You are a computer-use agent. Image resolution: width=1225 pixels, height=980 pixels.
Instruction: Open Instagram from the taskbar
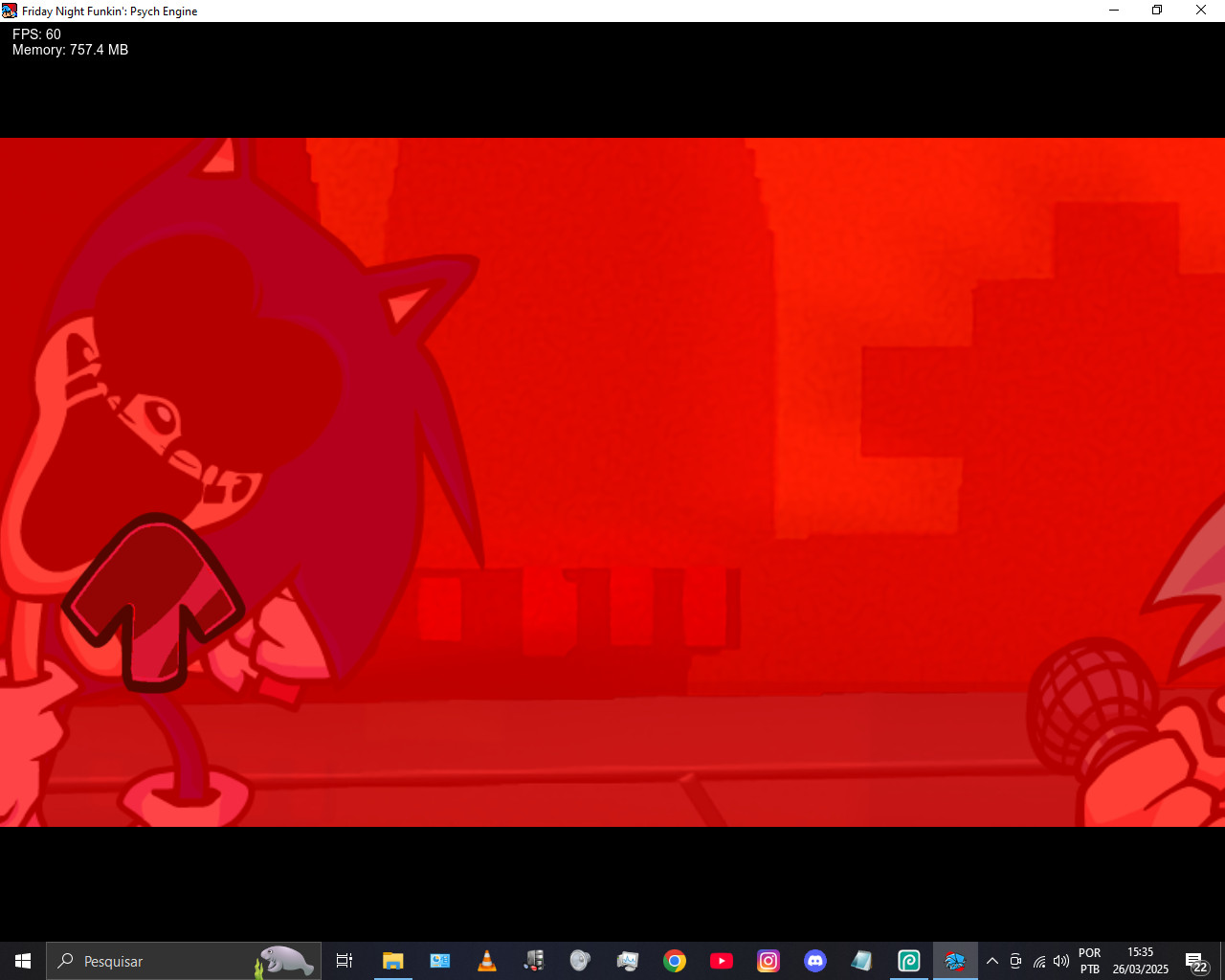click(x=768, y=961)
